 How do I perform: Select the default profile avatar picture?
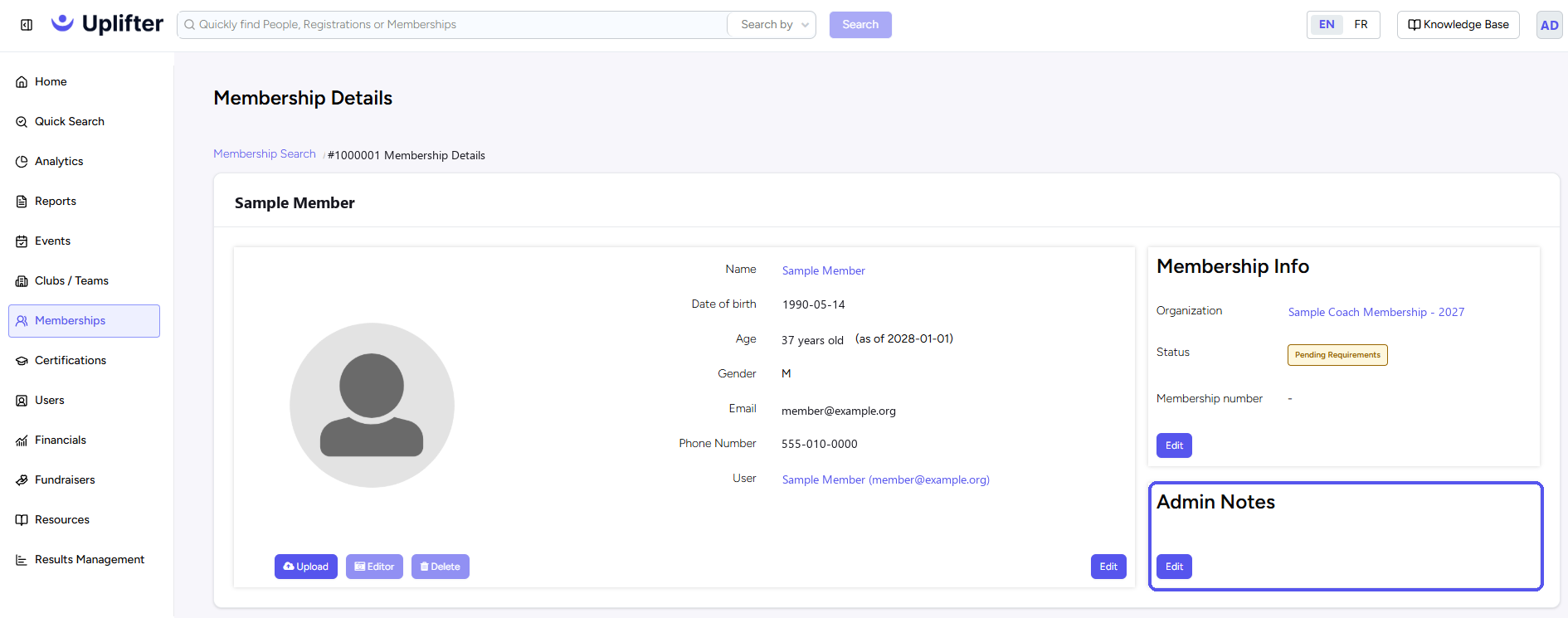tap(372, 405)
